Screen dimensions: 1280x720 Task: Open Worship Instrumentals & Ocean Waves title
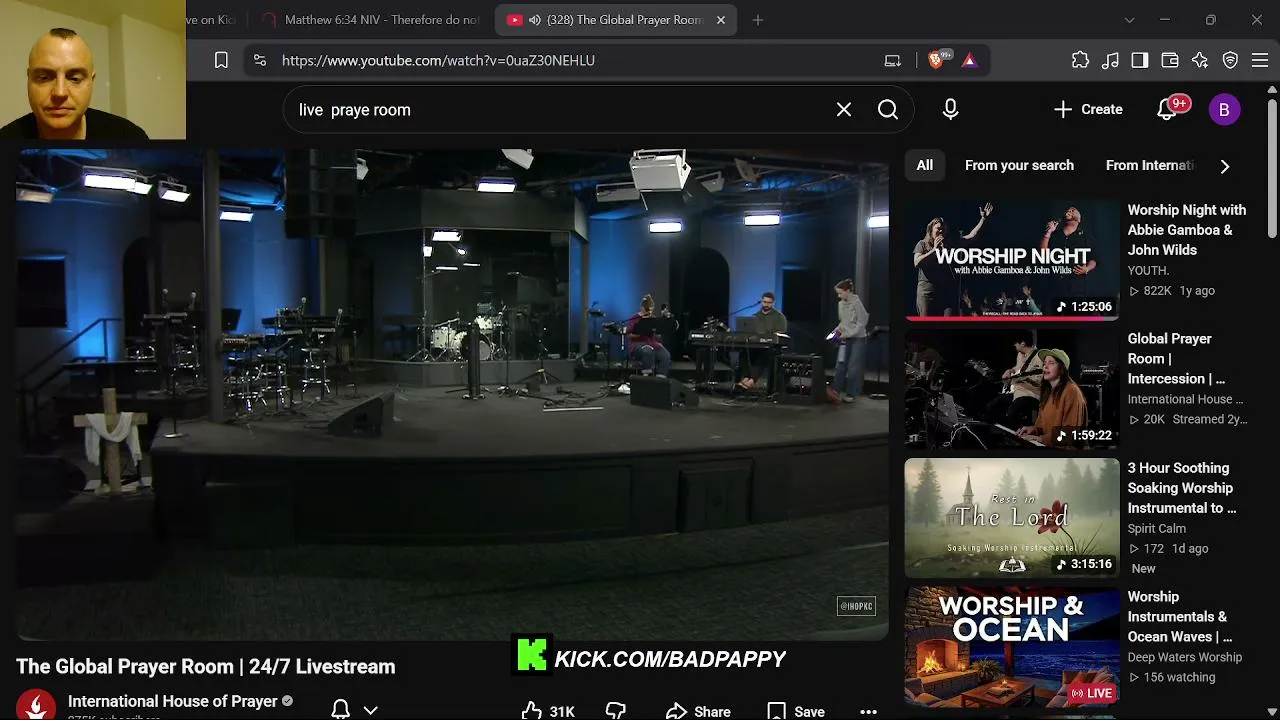click(x=1180, y=617)
